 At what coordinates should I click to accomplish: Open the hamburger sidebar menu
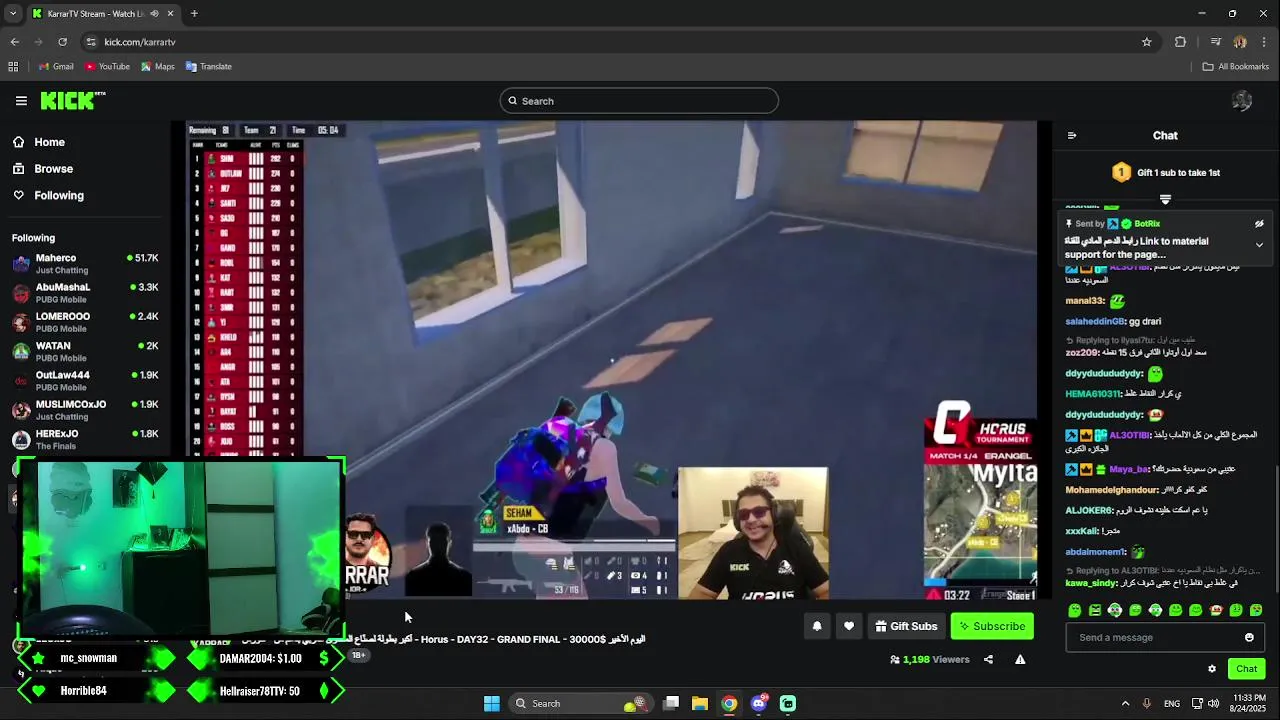[x=21, y=101]
